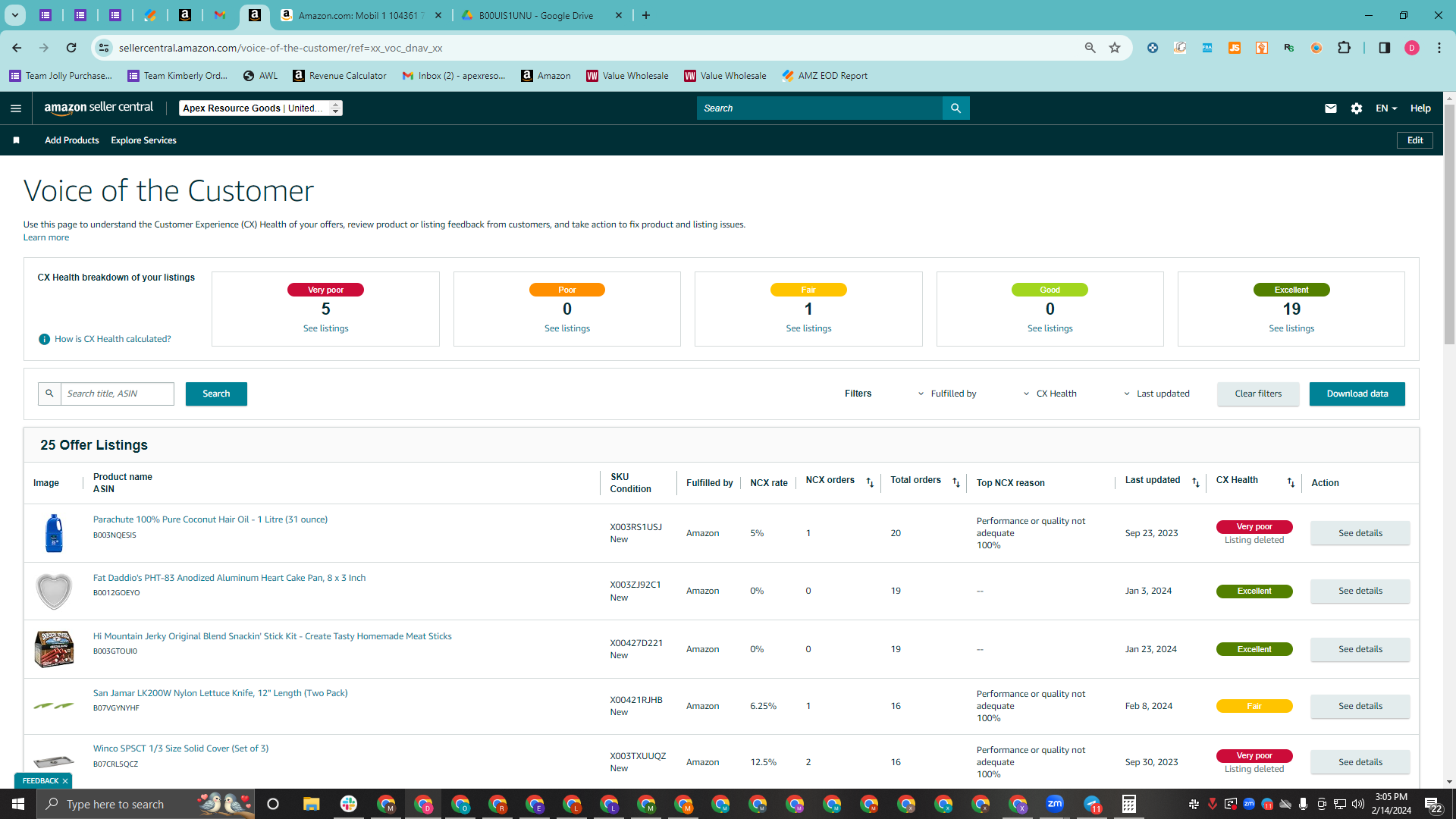See details for Parachute Coconut Hair Oil
The image size is (1456, 819).
pyautogui.click(x=1360, y=533)
